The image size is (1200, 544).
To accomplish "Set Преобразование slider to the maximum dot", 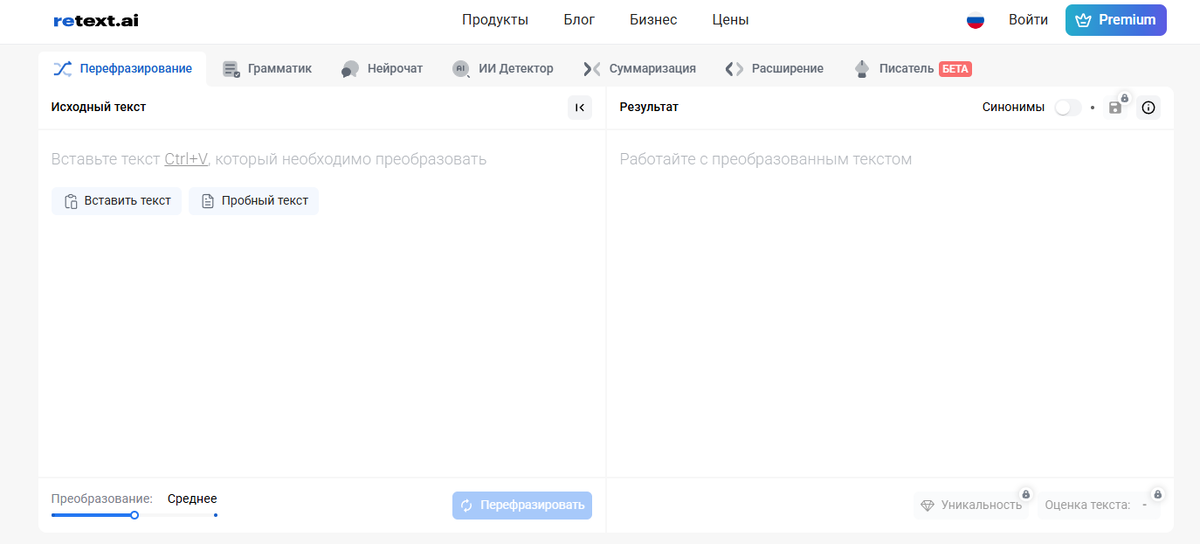I will pos(216,515).
